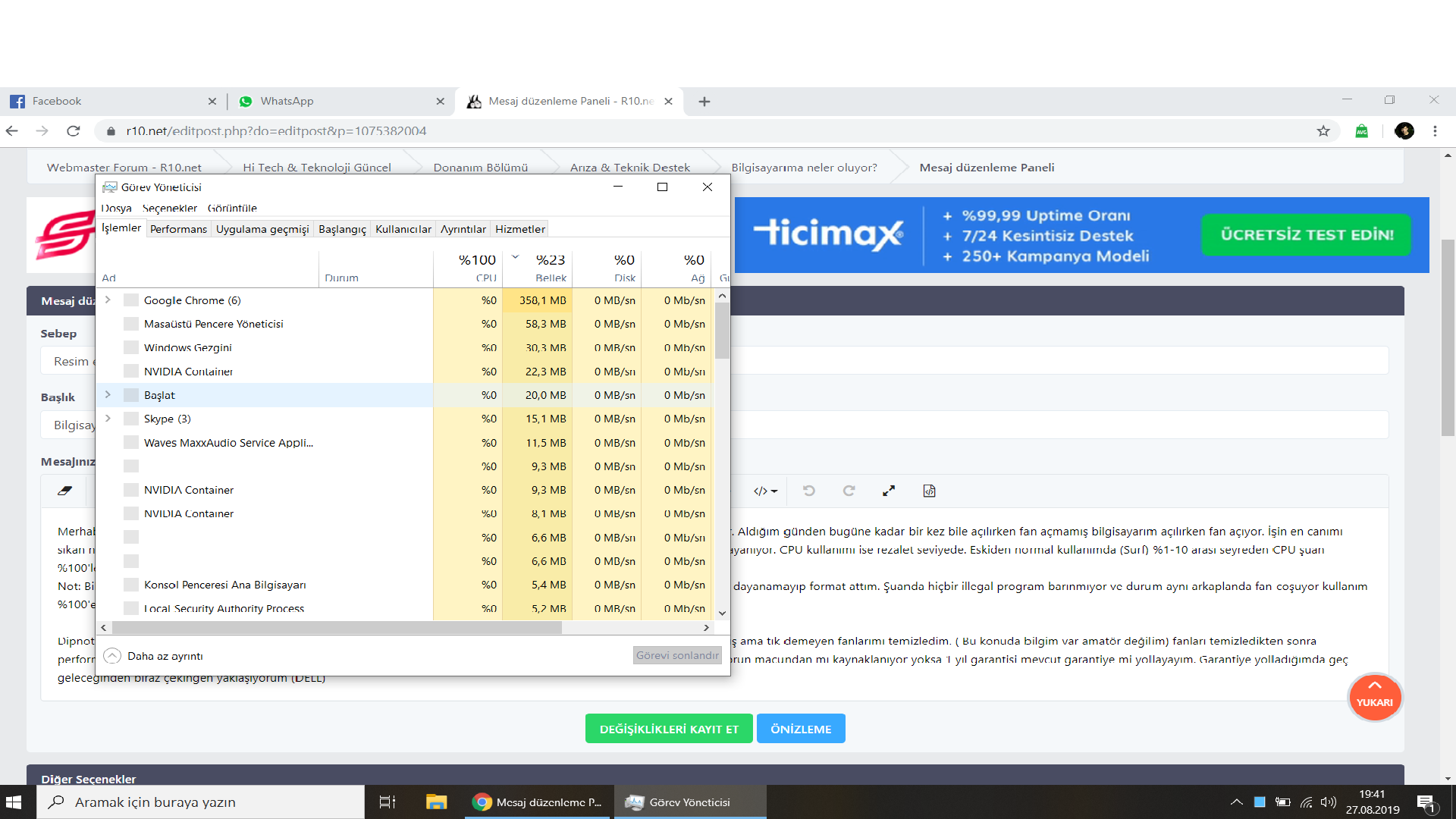Click the taskbar search box
The image size is (1456, 819).
(200, 802)
